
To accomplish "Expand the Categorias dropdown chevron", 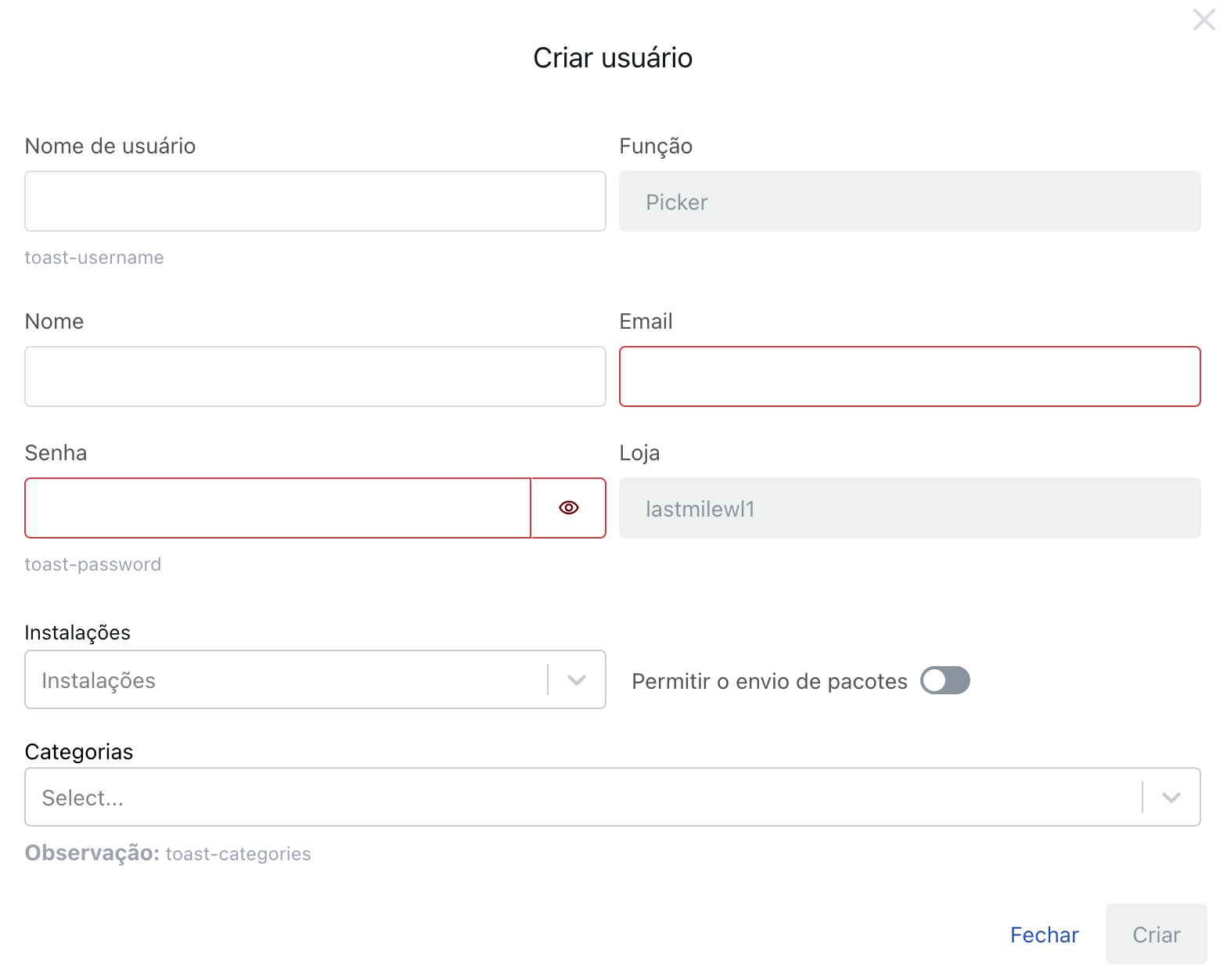I will pyautogui.click(x=1171, y=798).
